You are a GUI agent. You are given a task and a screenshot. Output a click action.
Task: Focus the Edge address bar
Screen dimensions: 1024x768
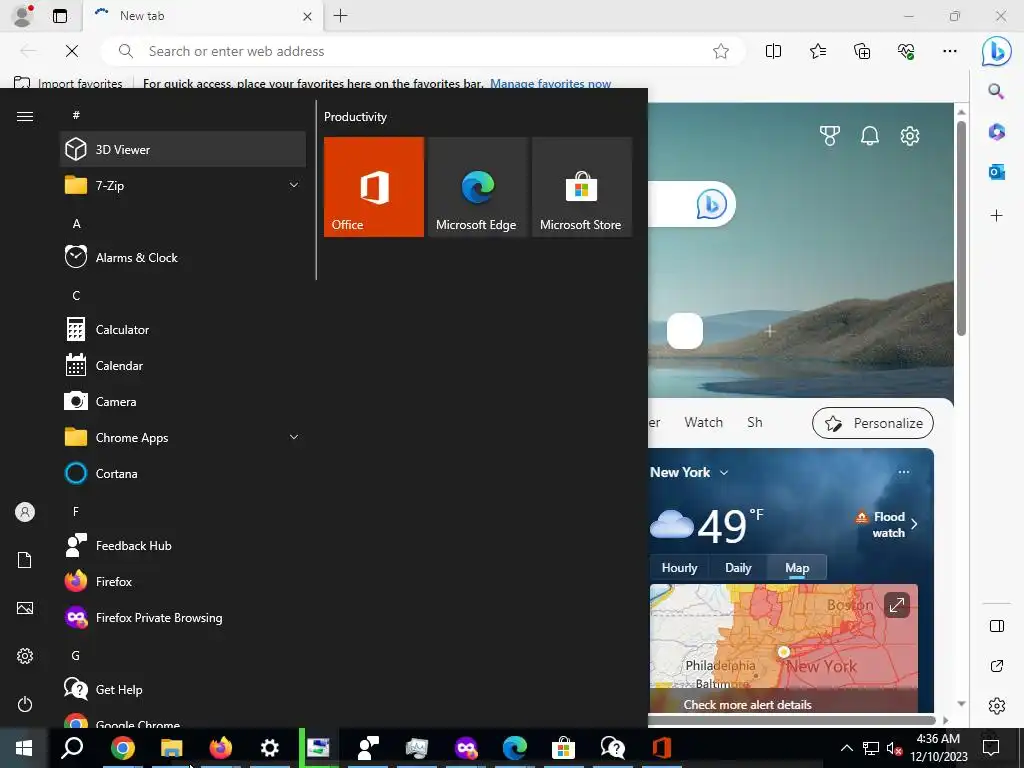click(x=423, y=51)
